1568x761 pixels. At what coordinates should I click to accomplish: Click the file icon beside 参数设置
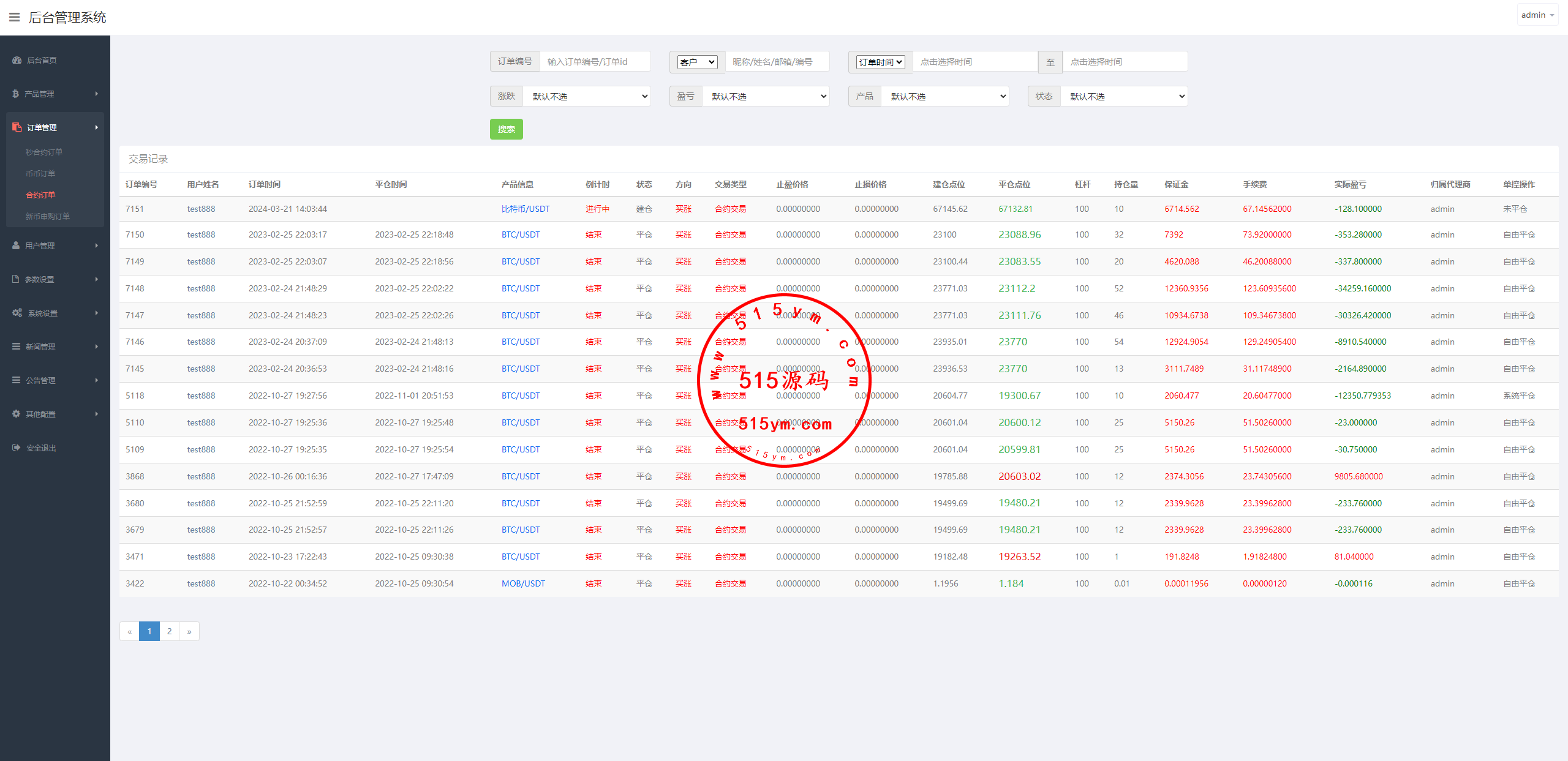pos(16,279)
